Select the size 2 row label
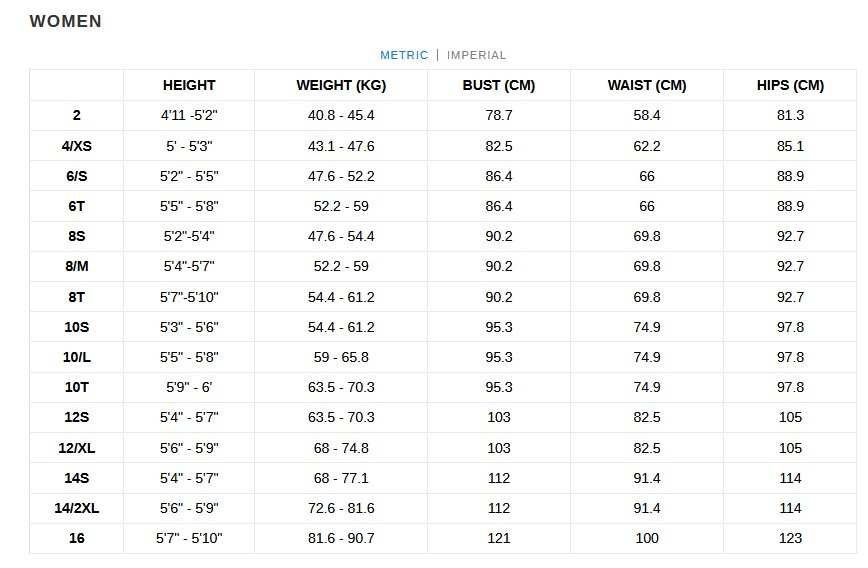The height and width of the screenshot is (568, 868). 77,115
